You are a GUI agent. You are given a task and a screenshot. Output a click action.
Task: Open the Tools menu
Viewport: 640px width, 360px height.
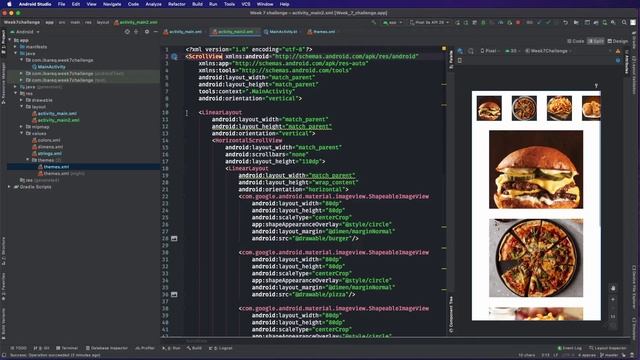tap(229, 4)
